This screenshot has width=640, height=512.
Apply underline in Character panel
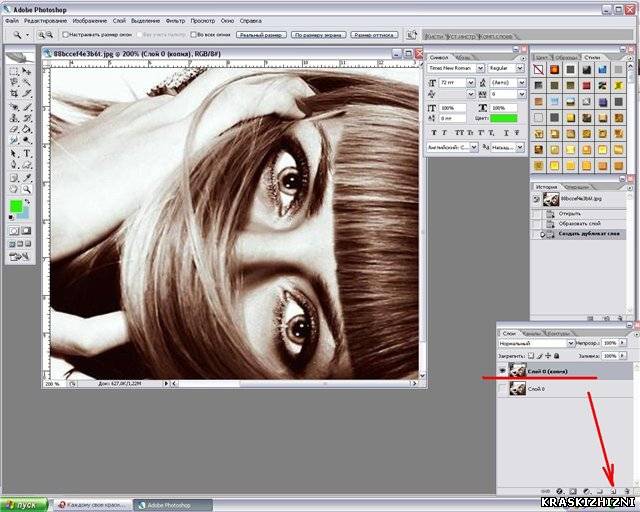point(506,133)
